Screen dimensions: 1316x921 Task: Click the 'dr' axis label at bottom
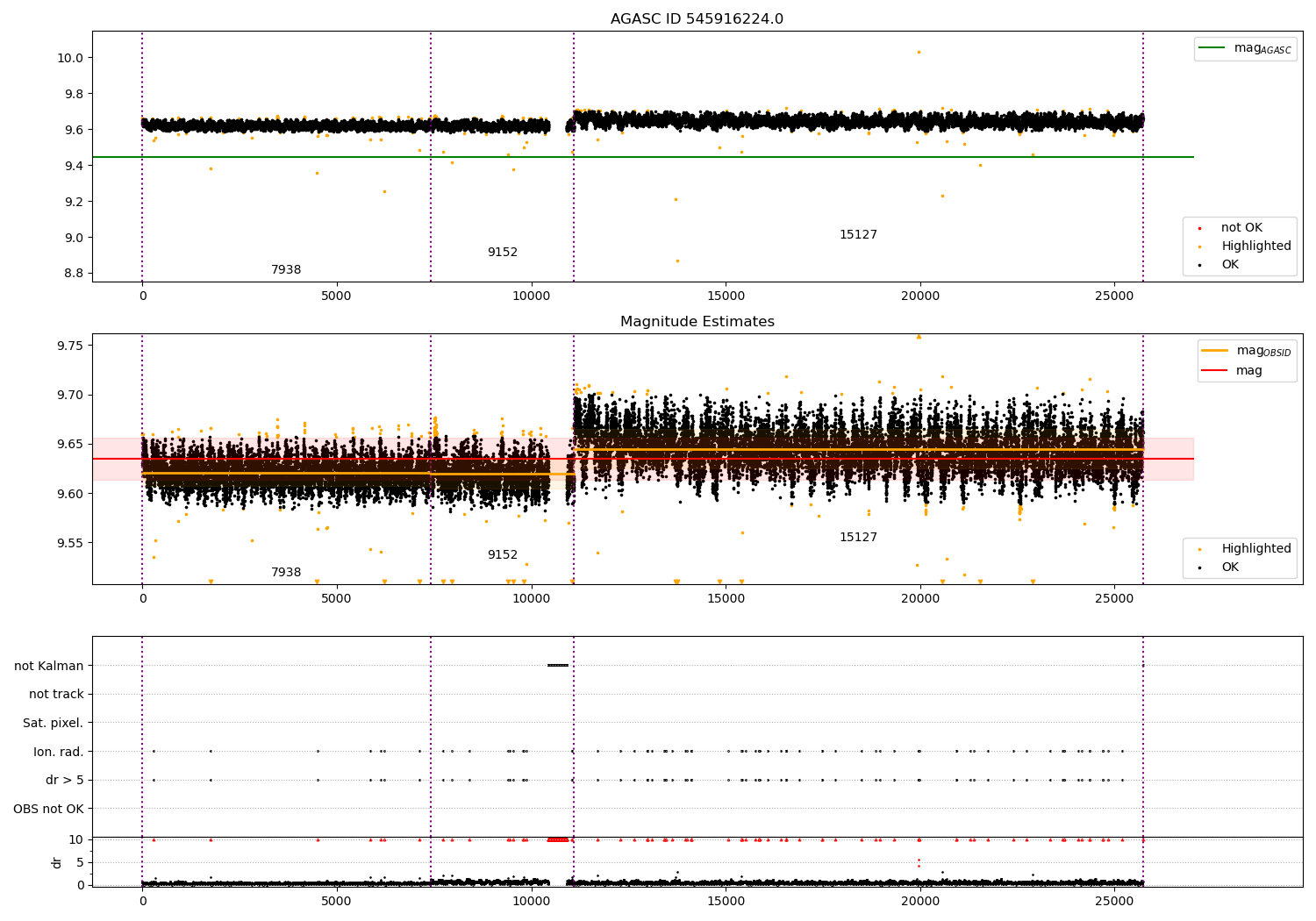[57, 862]
